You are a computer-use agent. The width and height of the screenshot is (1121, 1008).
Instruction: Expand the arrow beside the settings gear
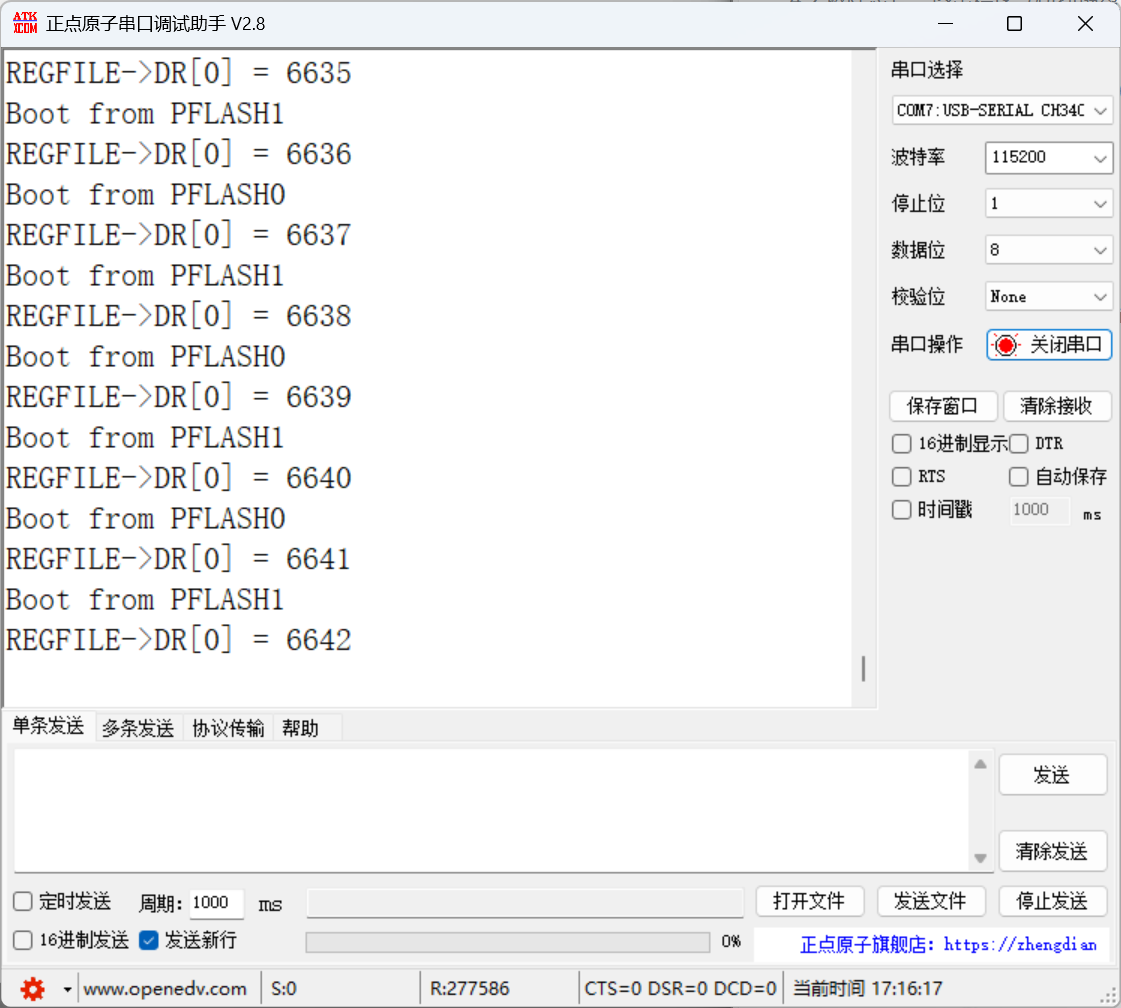(x=67, y=989)
